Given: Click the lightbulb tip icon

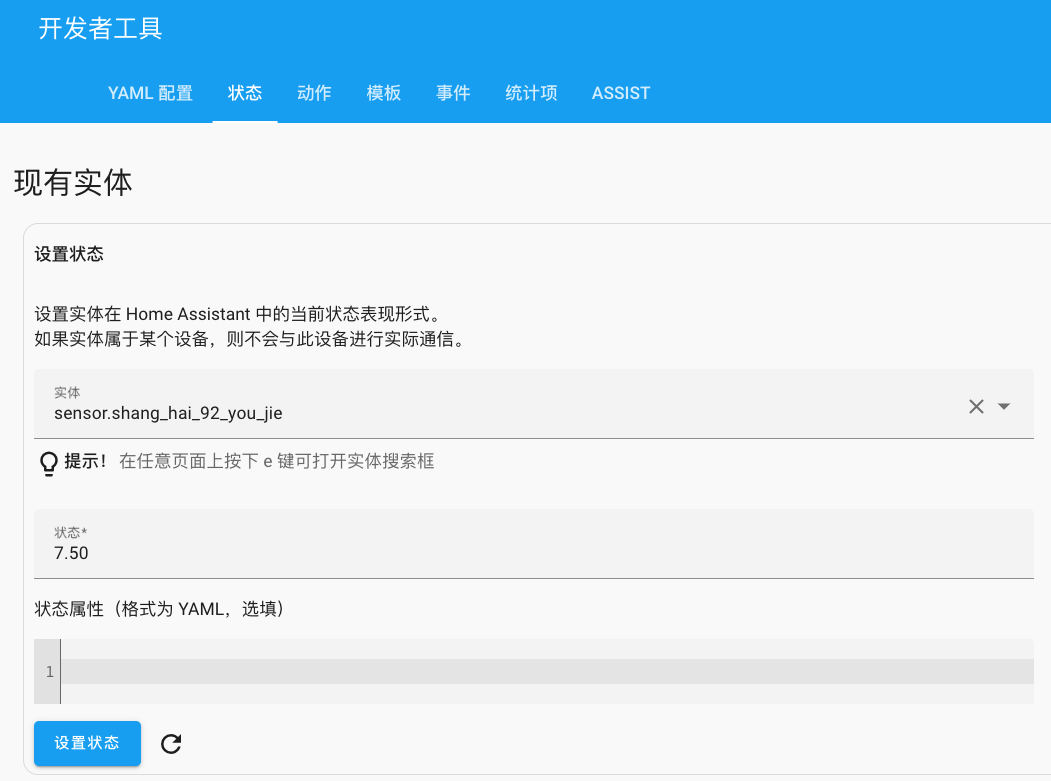Looking at the screenshot, I should coord(47,462).
